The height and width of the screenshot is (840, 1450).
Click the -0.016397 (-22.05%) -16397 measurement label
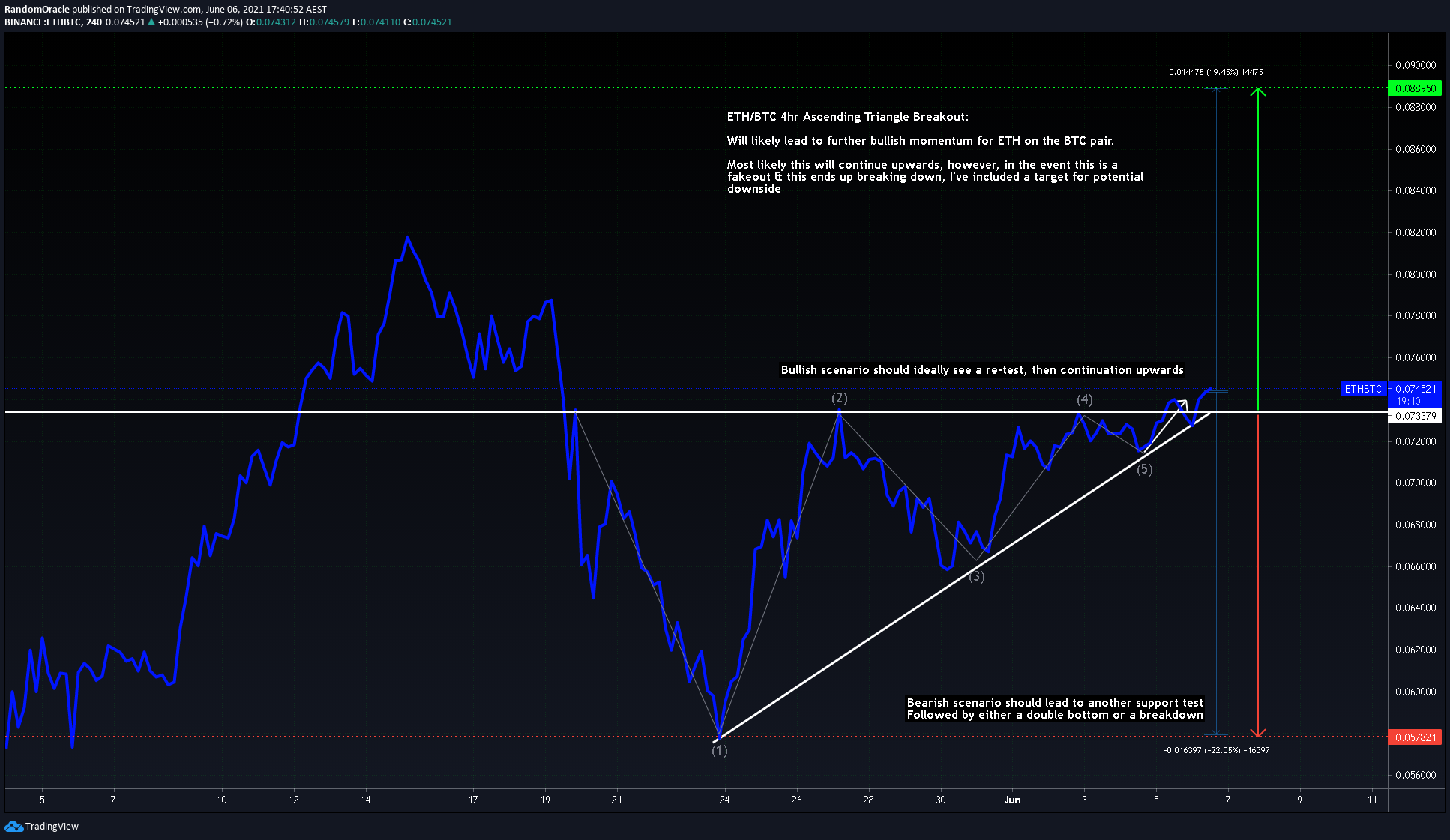(x=1216, y=750)
